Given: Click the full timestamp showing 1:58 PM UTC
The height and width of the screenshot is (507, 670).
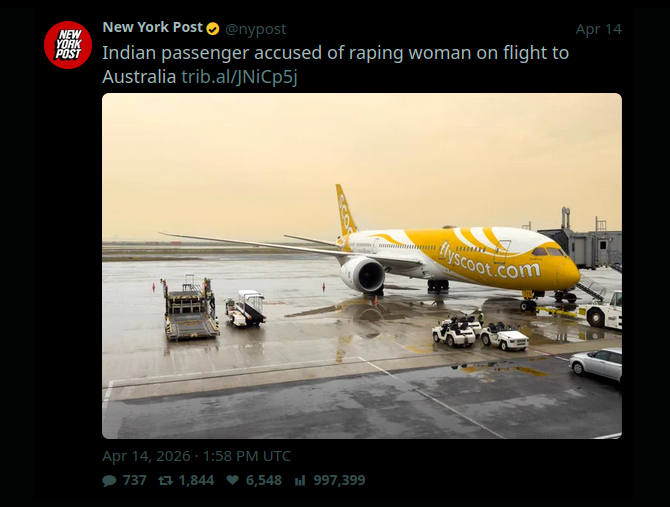Looking at the screenshot, I should click(196, 456).
